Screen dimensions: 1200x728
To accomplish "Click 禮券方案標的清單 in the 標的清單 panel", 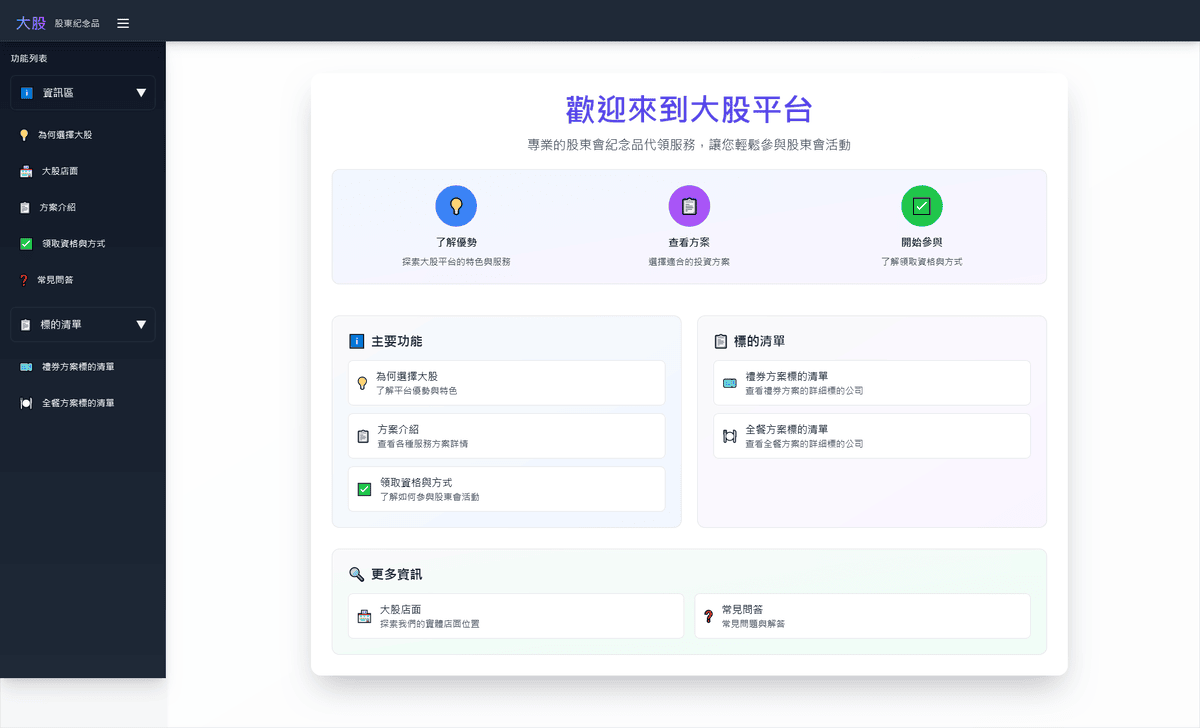I will pos(871,382).
